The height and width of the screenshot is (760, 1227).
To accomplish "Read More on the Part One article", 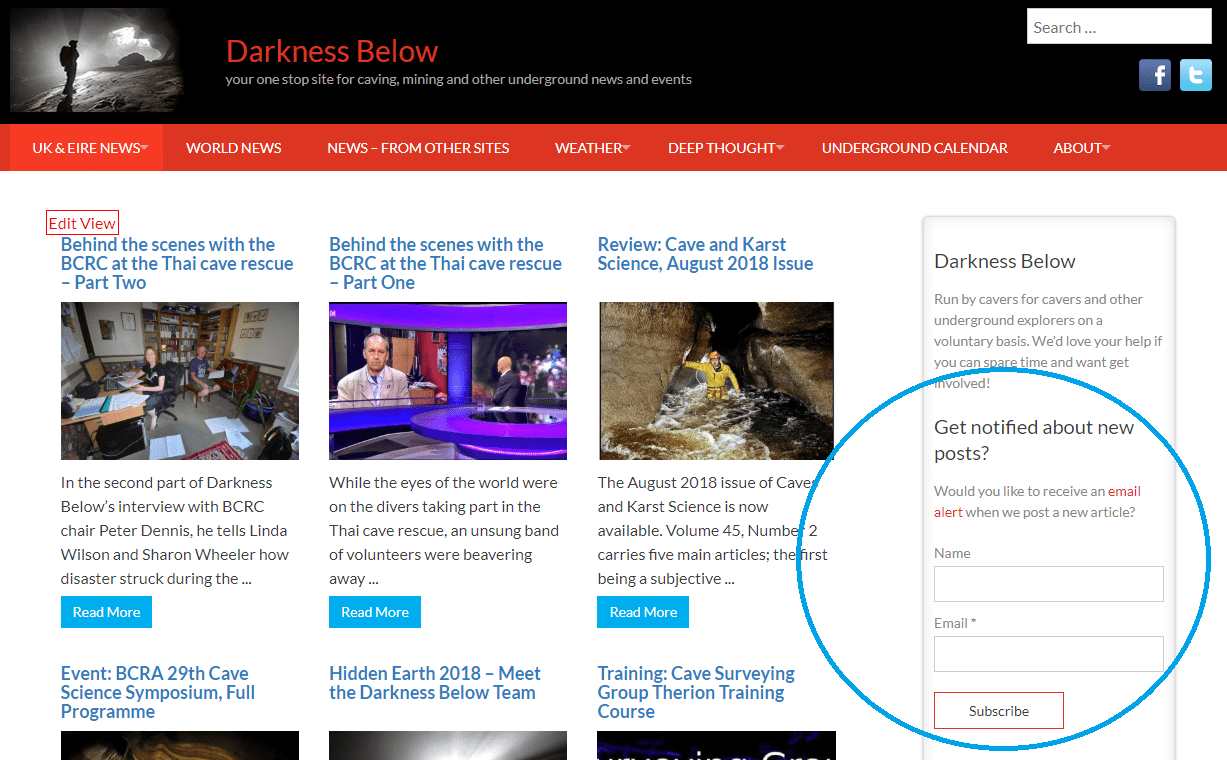I will point(375,612).
